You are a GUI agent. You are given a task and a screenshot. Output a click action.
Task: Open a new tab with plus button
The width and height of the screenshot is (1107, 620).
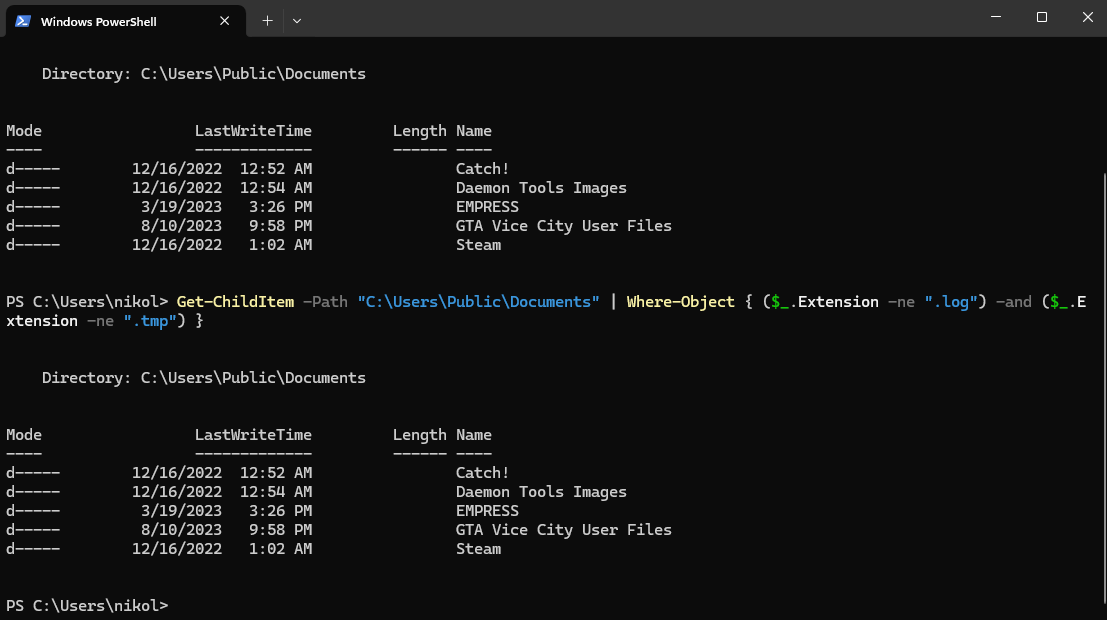click(x=267, y=21)
